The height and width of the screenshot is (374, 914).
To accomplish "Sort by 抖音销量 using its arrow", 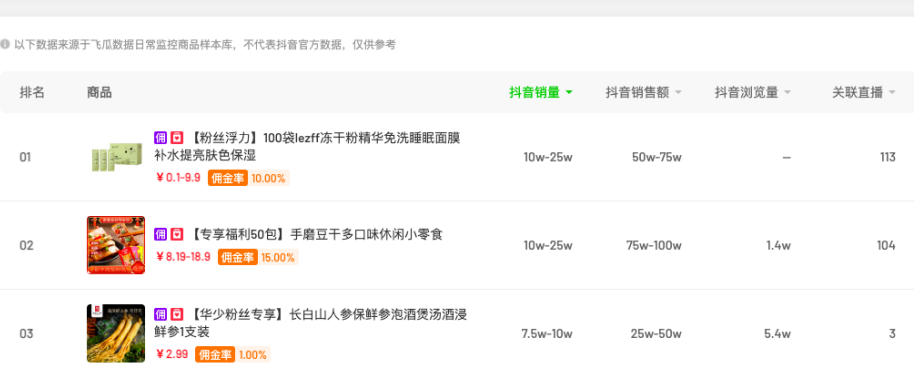I will coord(569,93).
